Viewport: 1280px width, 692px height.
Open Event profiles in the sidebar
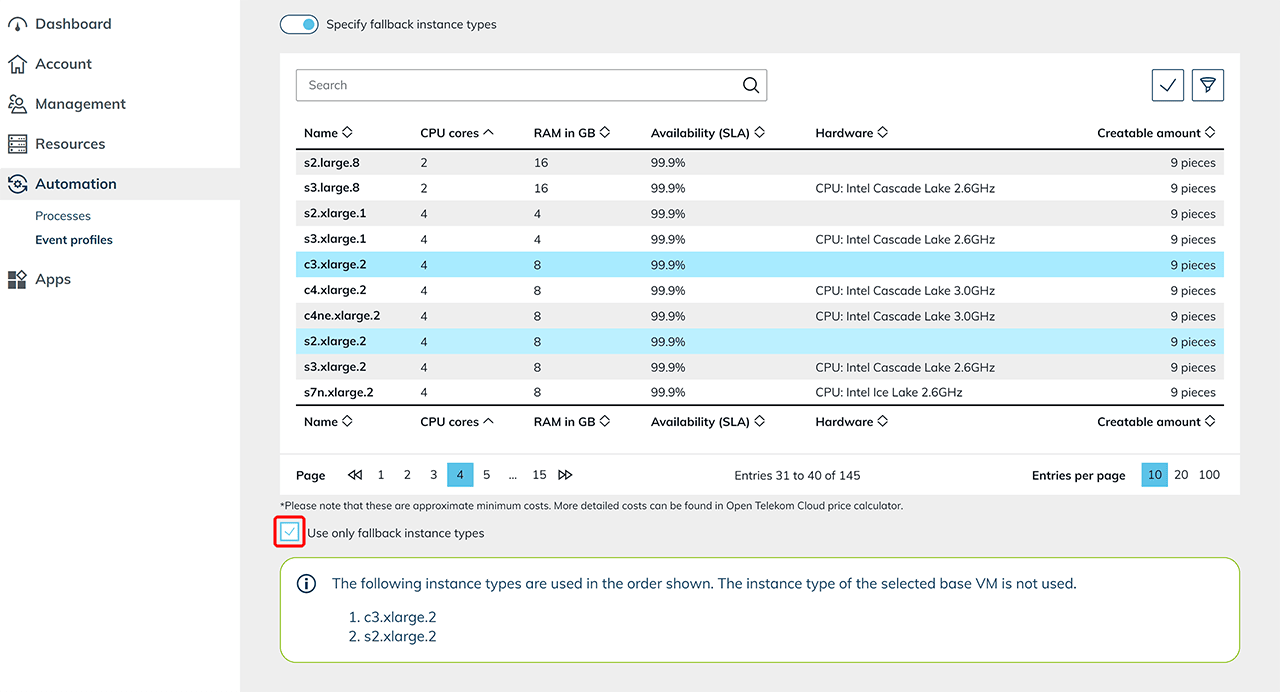[74, 240]
